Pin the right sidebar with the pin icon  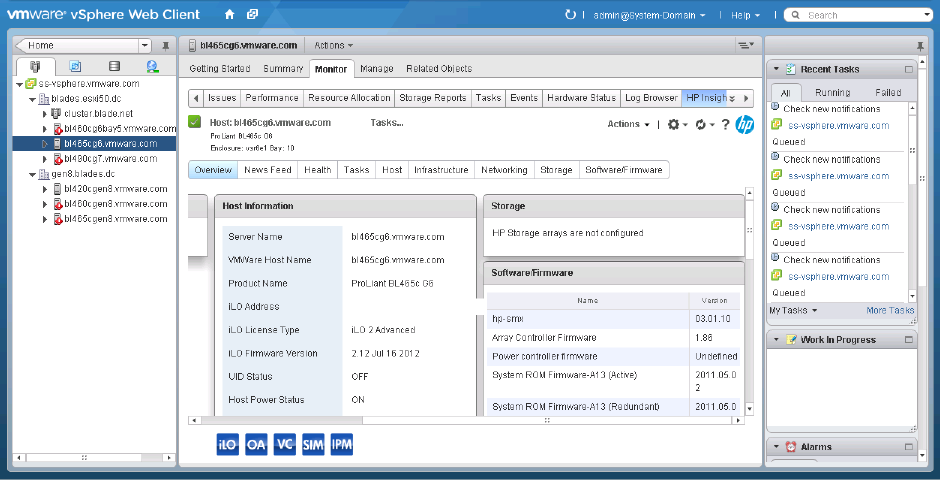920,46
